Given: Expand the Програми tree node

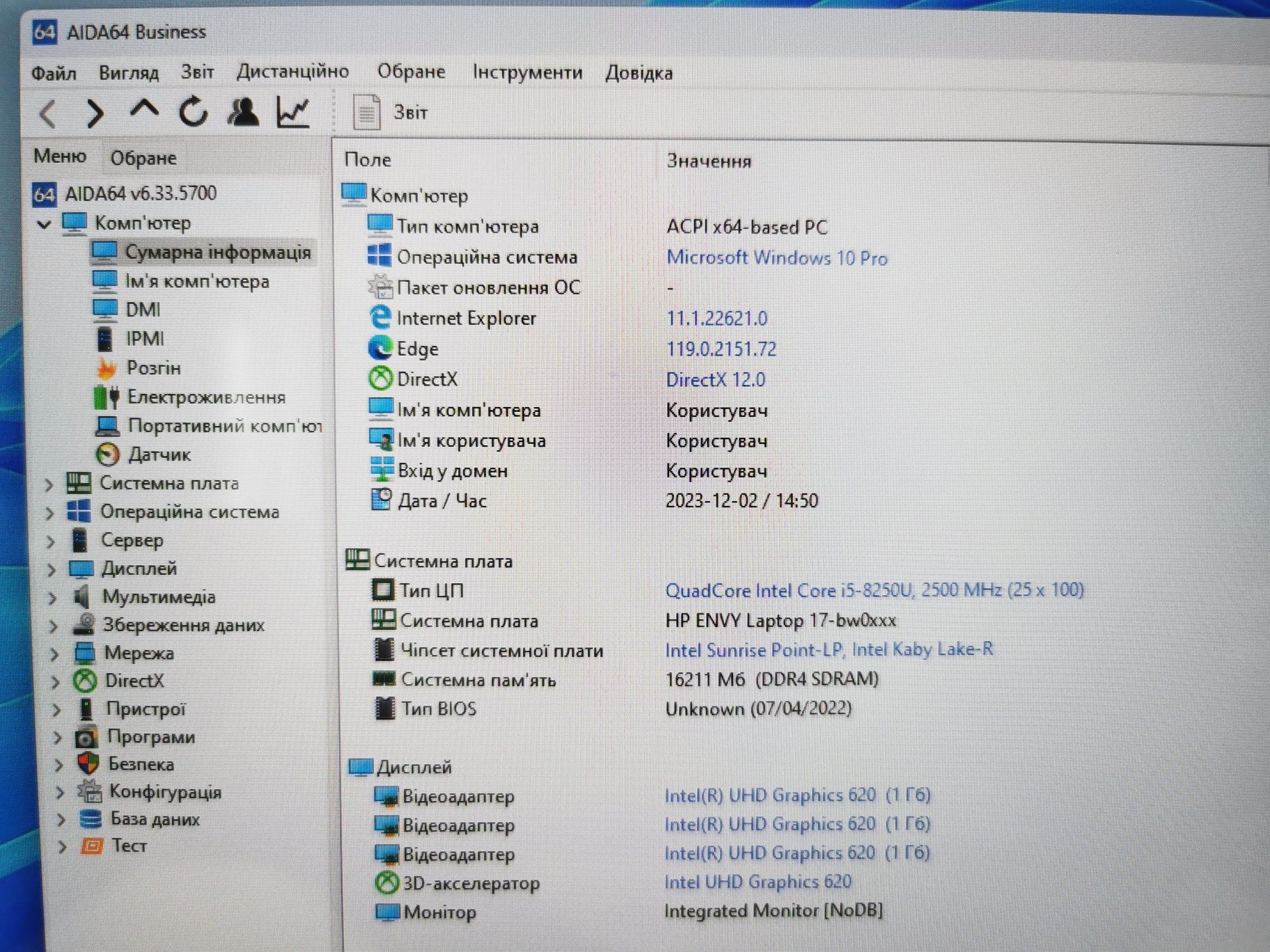Looking at the screenshot, I should coord(58,738).
